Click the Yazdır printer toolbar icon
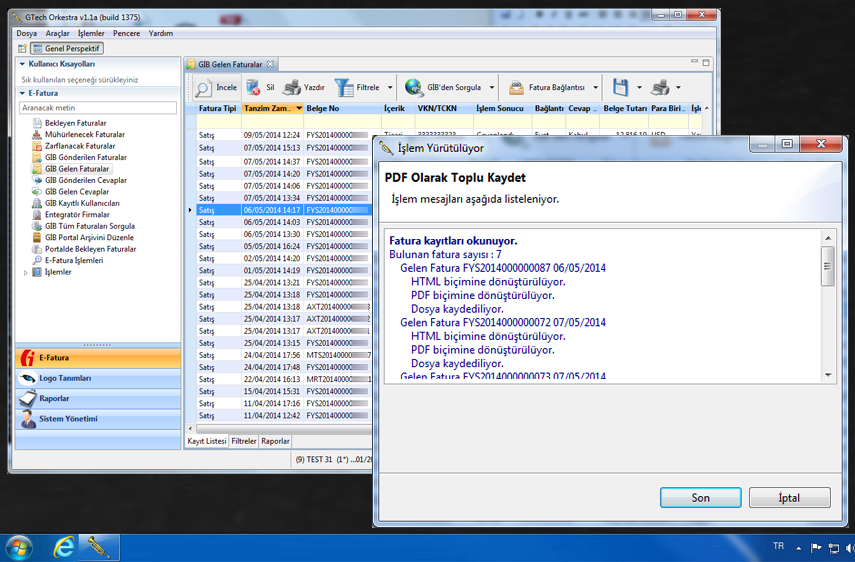 tap(292, 87)
